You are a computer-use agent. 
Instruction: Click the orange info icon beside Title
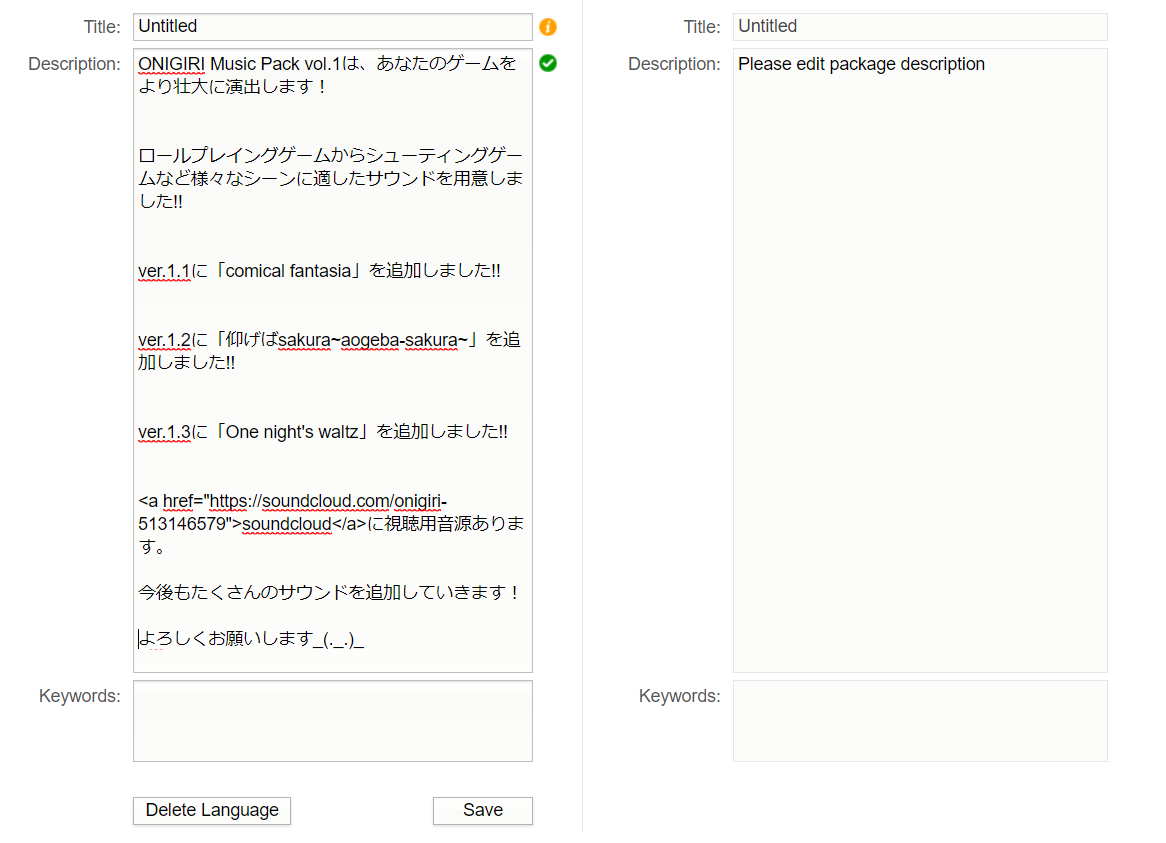[547, 27]
